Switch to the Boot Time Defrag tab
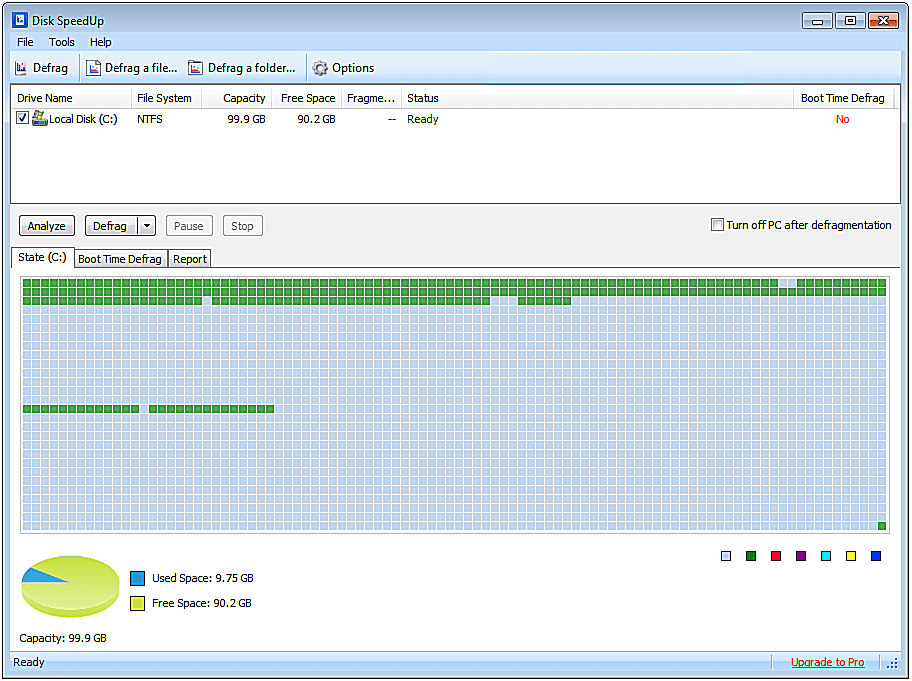This screenshot has height=681, width=912. point(120,259)
